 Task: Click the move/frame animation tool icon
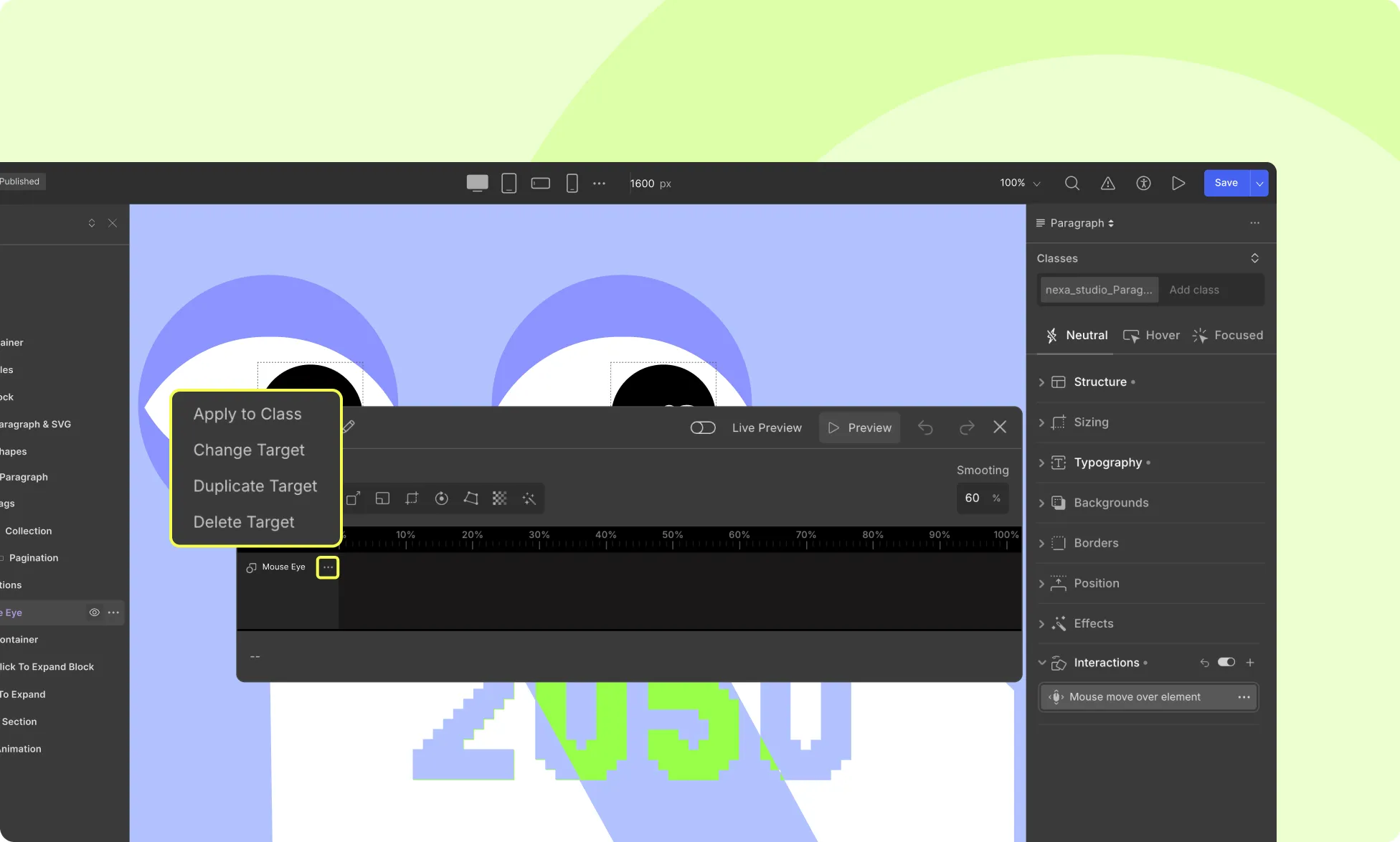[412, 498]
